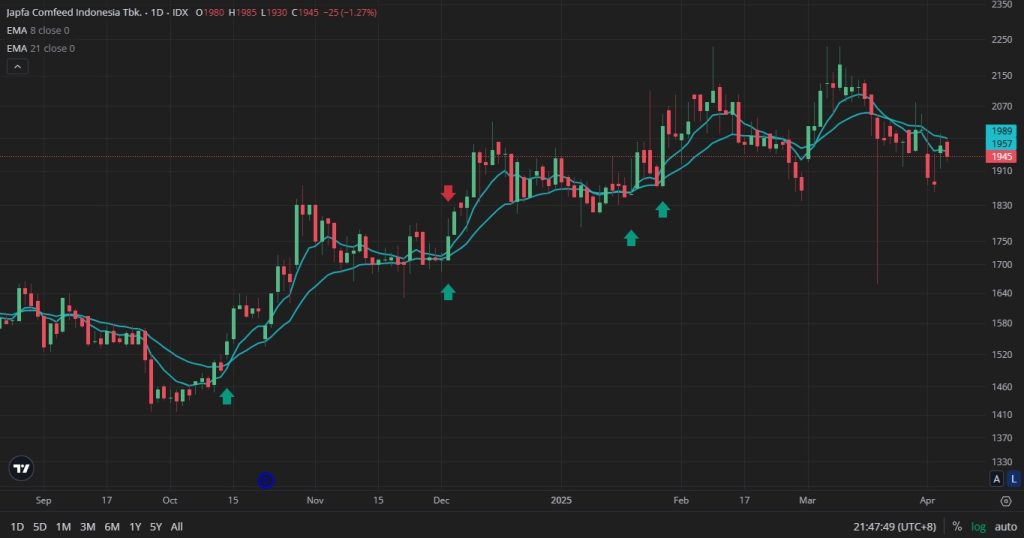Toggle percent scale in bottom bar

(x=957, y=526)
